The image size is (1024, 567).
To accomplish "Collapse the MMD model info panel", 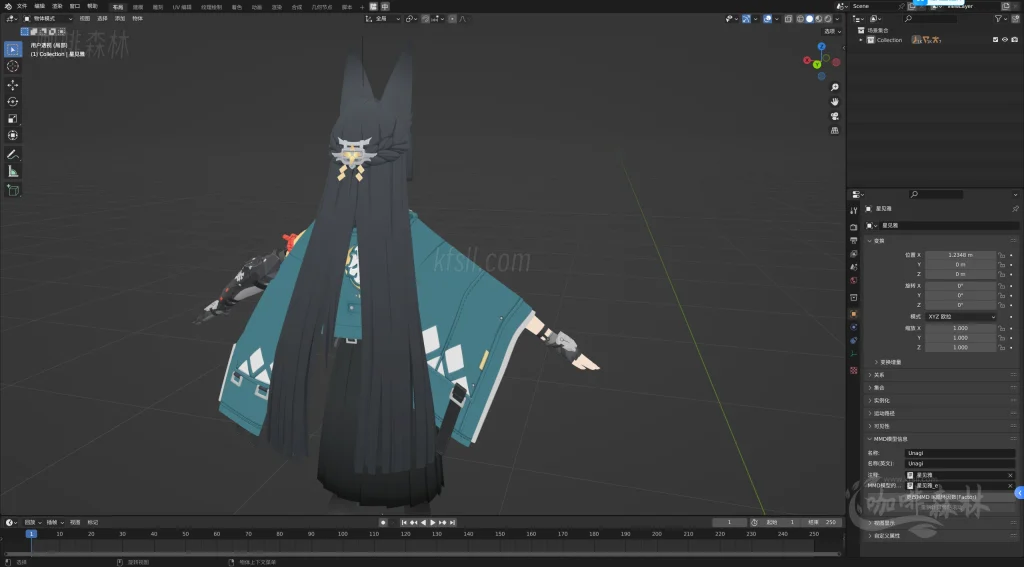I will pos(890,439).
